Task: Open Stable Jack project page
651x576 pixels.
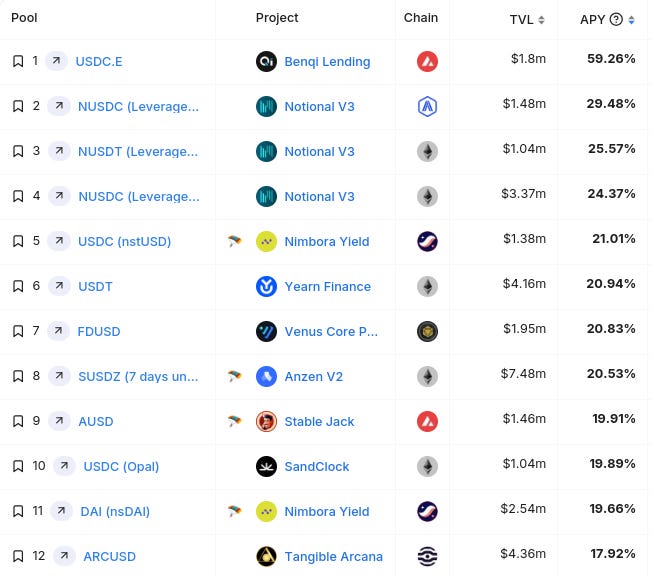Action: (x=319, y=422)
